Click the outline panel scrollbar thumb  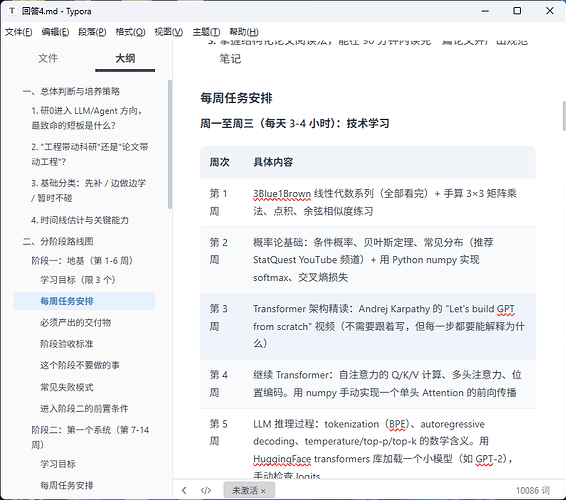coord(170,144)
